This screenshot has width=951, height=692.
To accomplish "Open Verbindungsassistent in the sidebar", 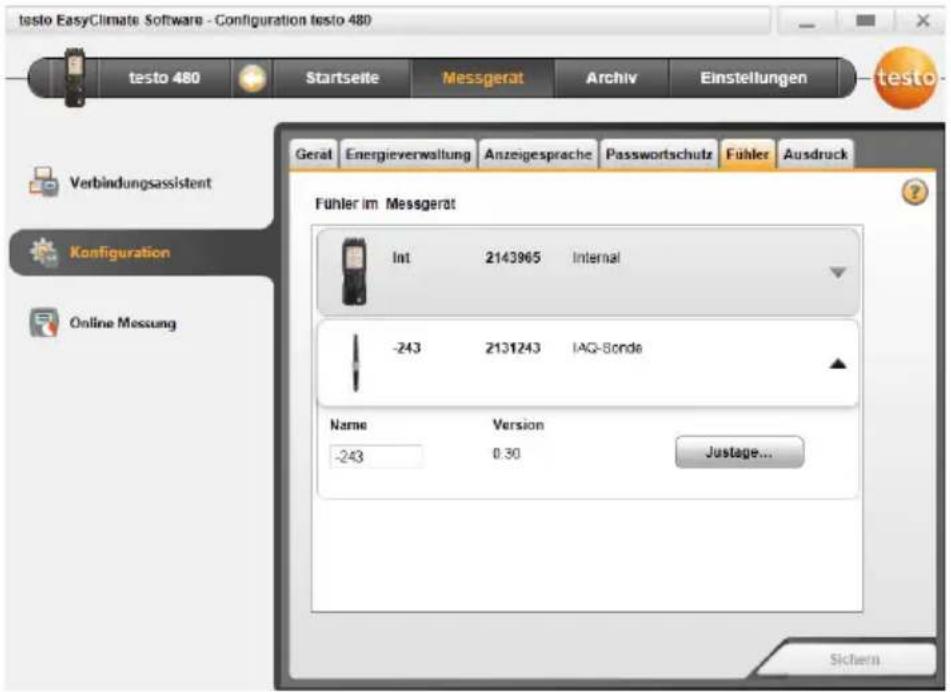I will pyautogui.click(x=140, y=183).
